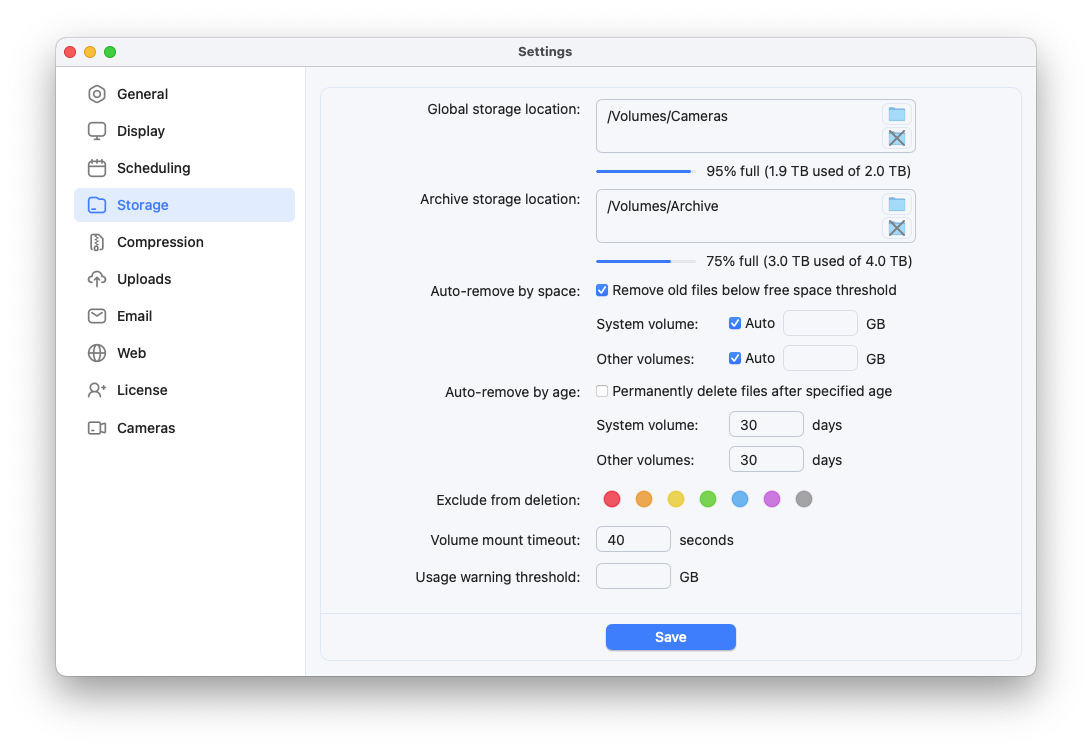
Task: Enable permanently delete files after specified age
Action: (x=602, y=391)
